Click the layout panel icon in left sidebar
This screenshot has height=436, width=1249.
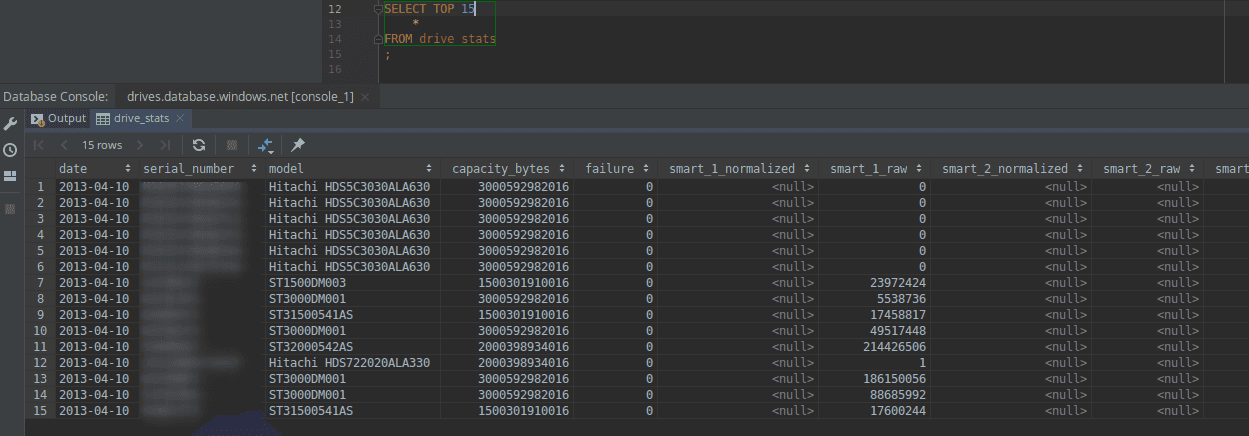10,176
